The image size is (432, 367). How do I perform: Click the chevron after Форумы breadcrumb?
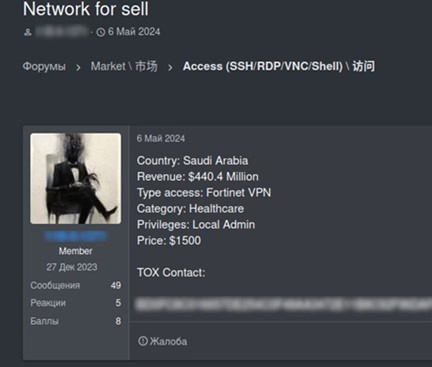pyautogui.click(x=78, y=68)
